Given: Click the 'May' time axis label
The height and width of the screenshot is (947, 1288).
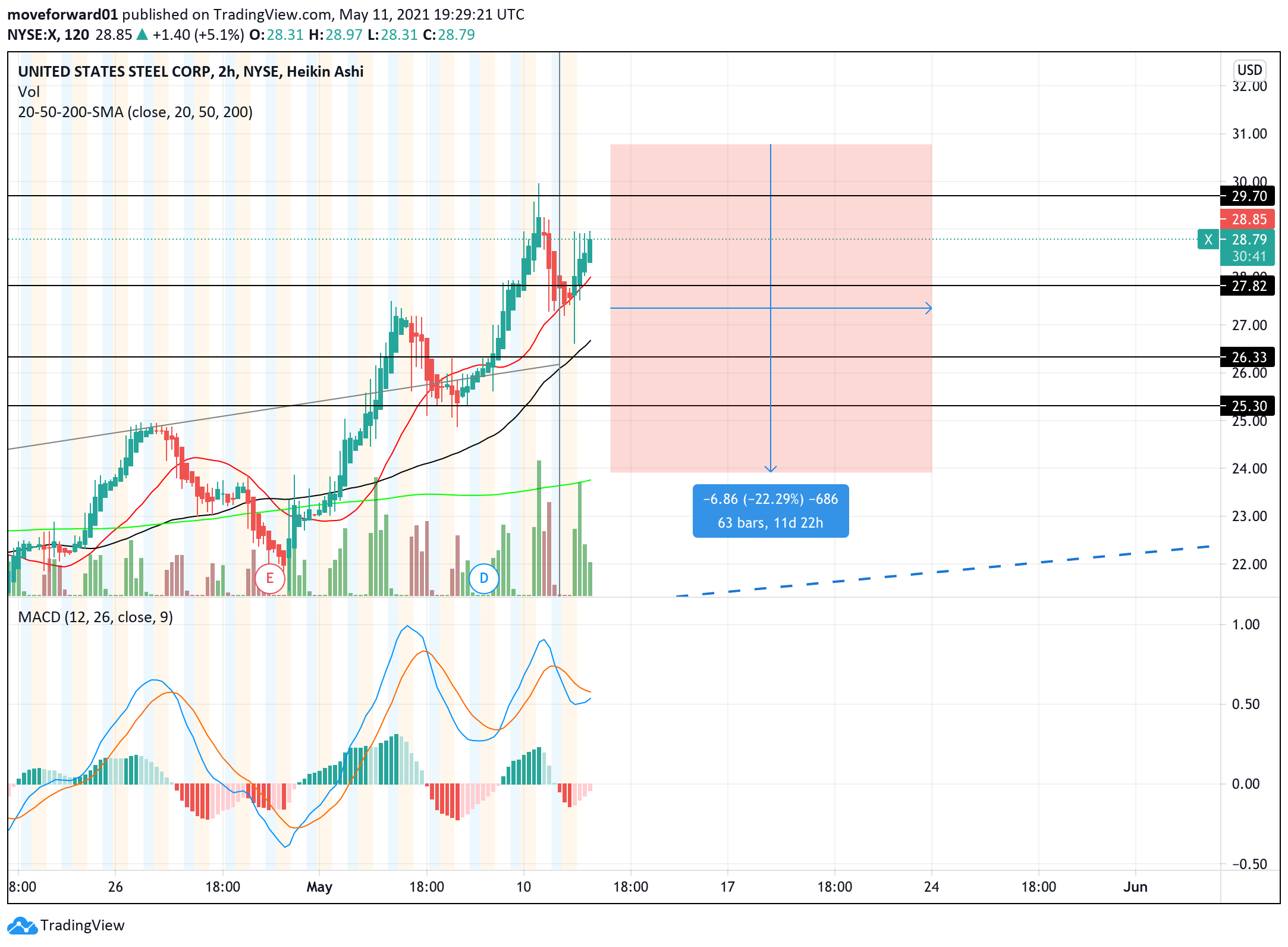Looking at the screenshot, I should point(319,887).
